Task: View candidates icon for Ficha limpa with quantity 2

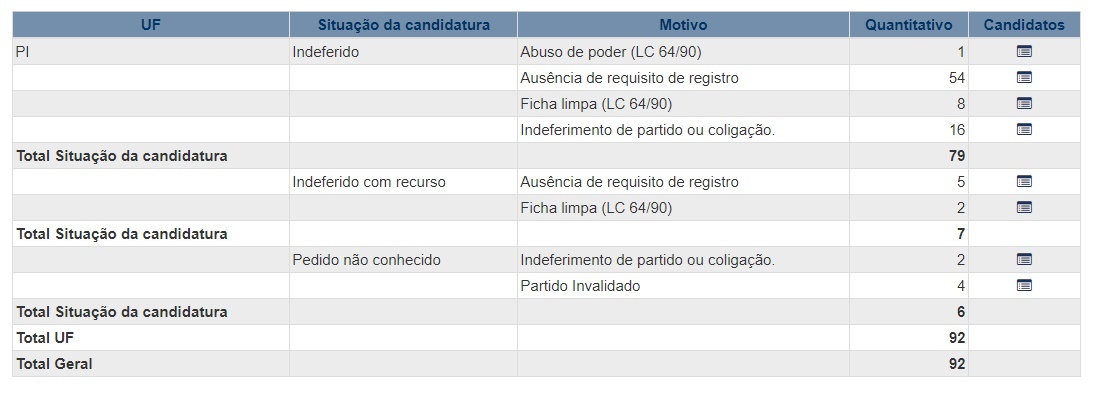Action: 1024,207
